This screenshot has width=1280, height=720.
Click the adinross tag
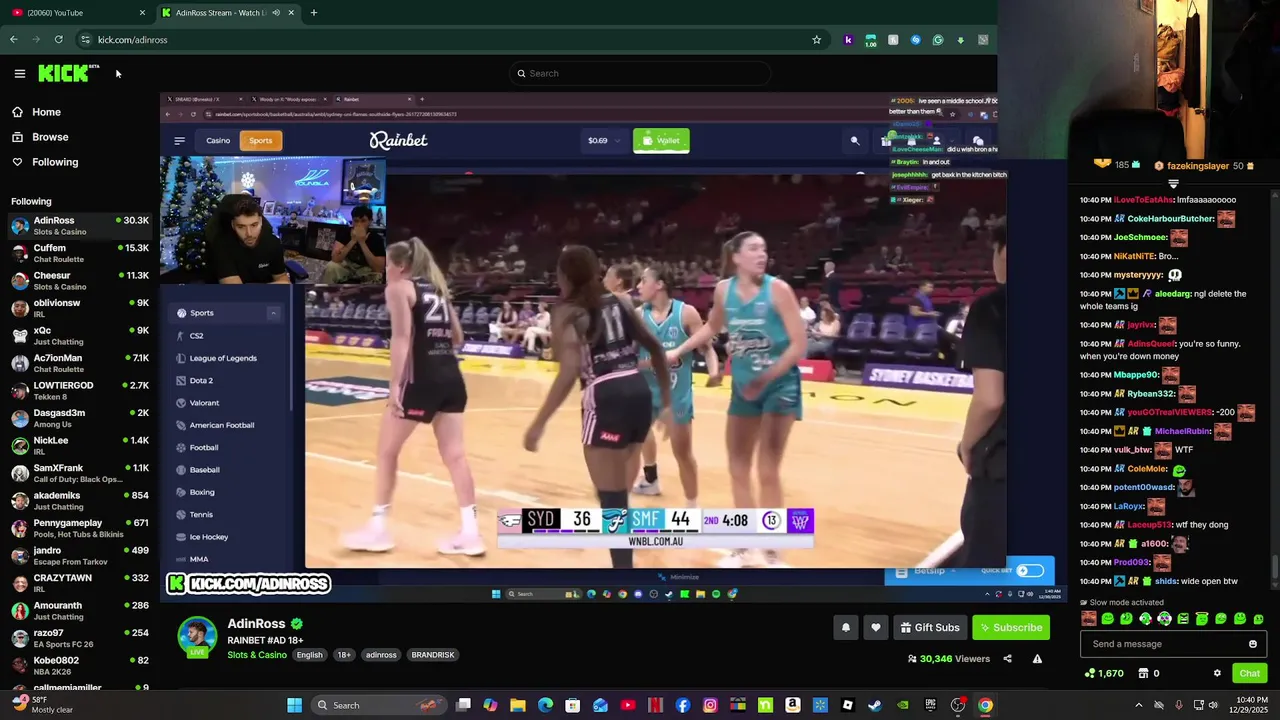tap(381, 655)
